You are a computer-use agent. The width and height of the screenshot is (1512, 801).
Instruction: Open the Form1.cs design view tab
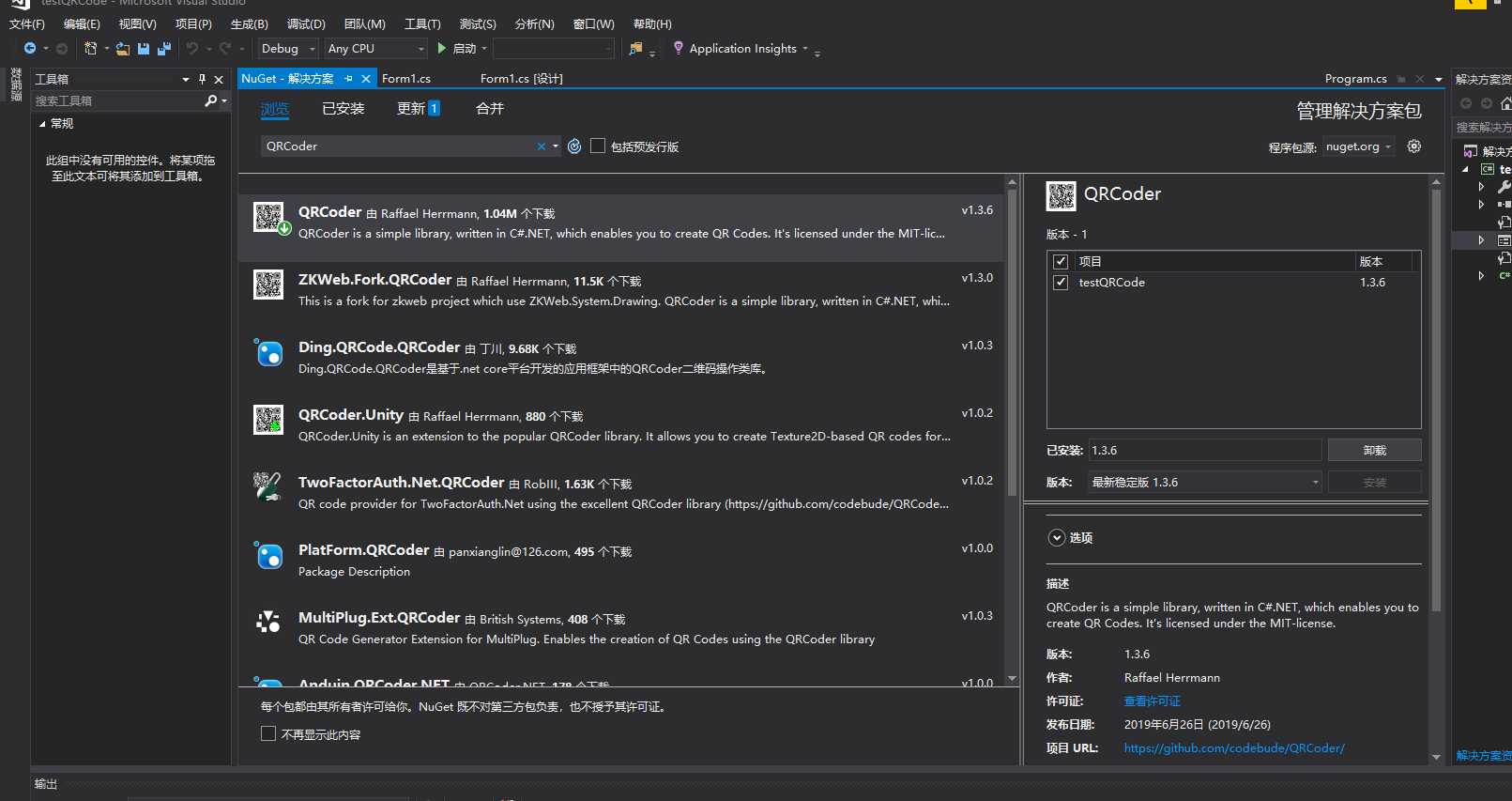pos(522,79)
